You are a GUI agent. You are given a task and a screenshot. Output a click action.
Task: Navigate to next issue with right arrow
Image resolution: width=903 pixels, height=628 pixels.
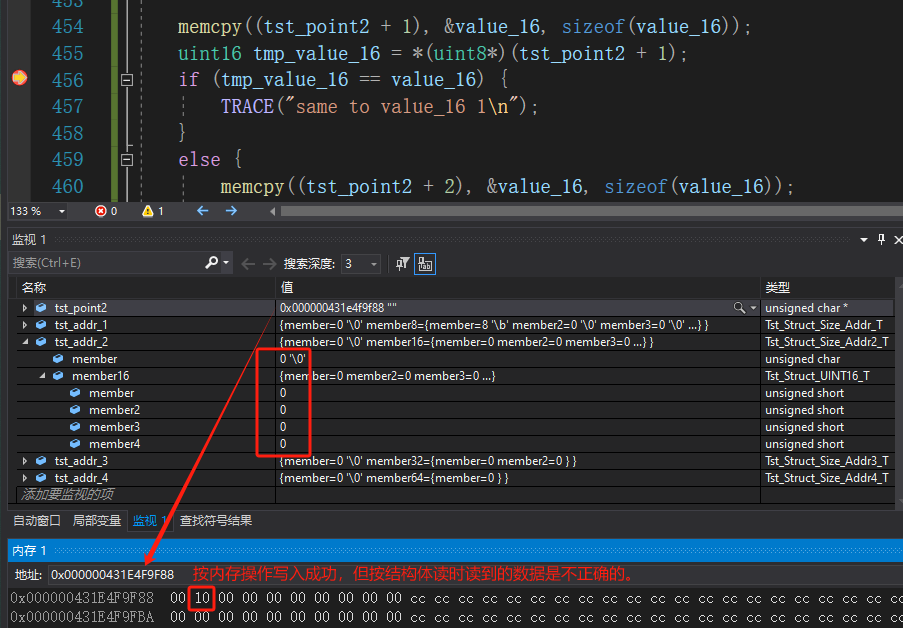click(x=232, y=211)
